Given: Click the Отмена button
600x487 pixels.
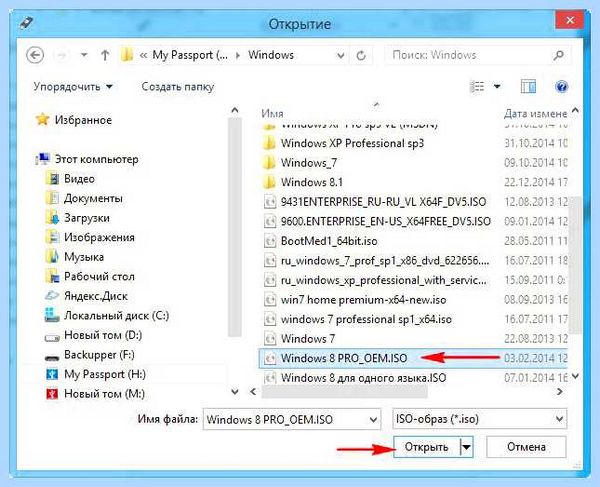Looking at the screenshot, I should click(526, 447).
